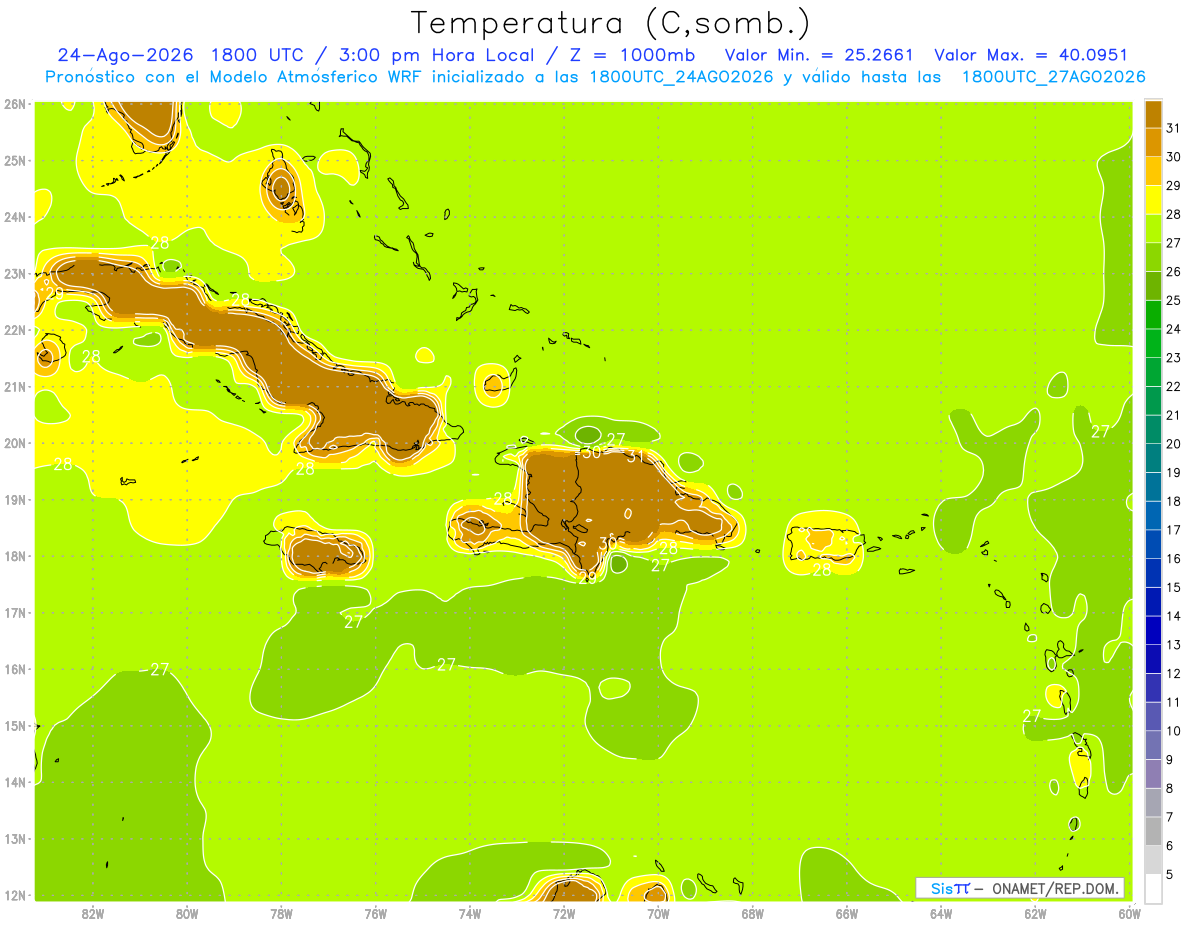This screenshot has height=927, width=1200.
Task: Click the "17N" latitude label
Action: coord(14,613)
